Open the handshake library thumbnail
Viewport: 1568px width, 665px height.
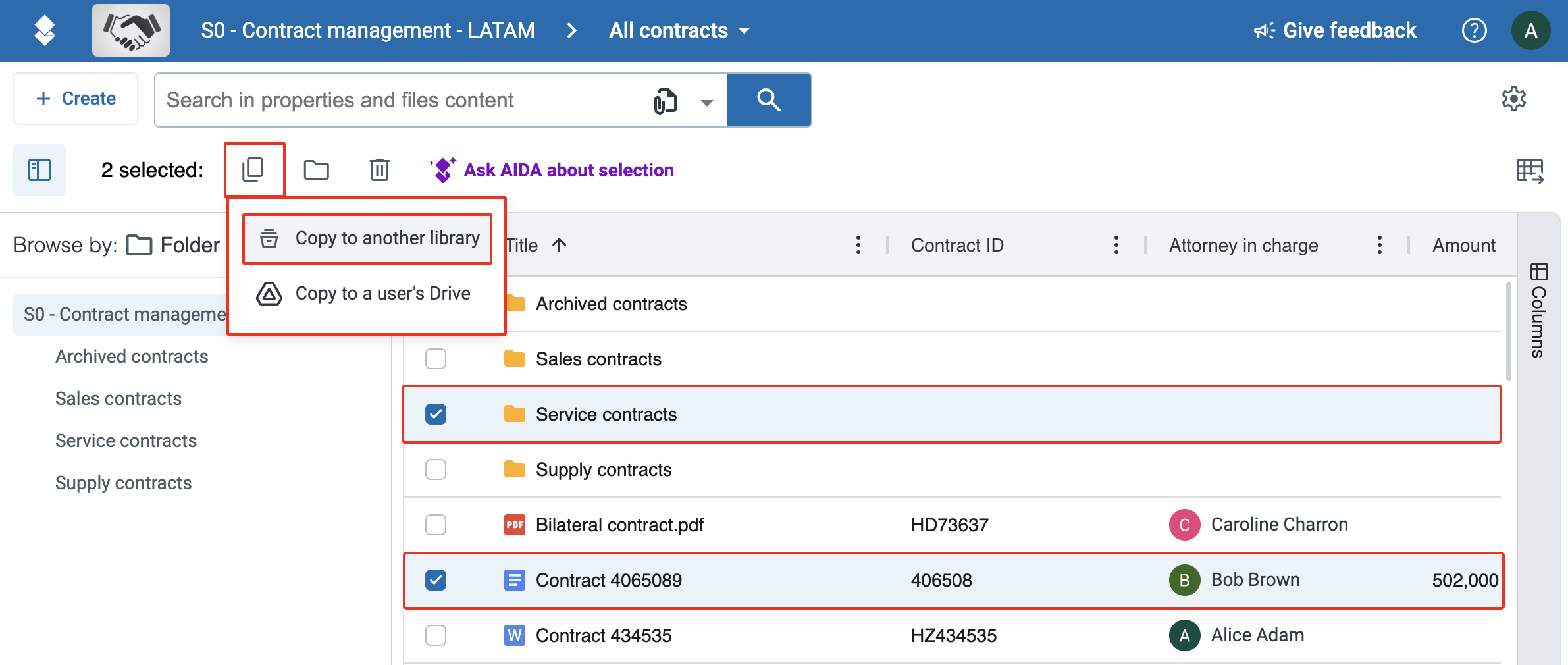click(131, 30)
